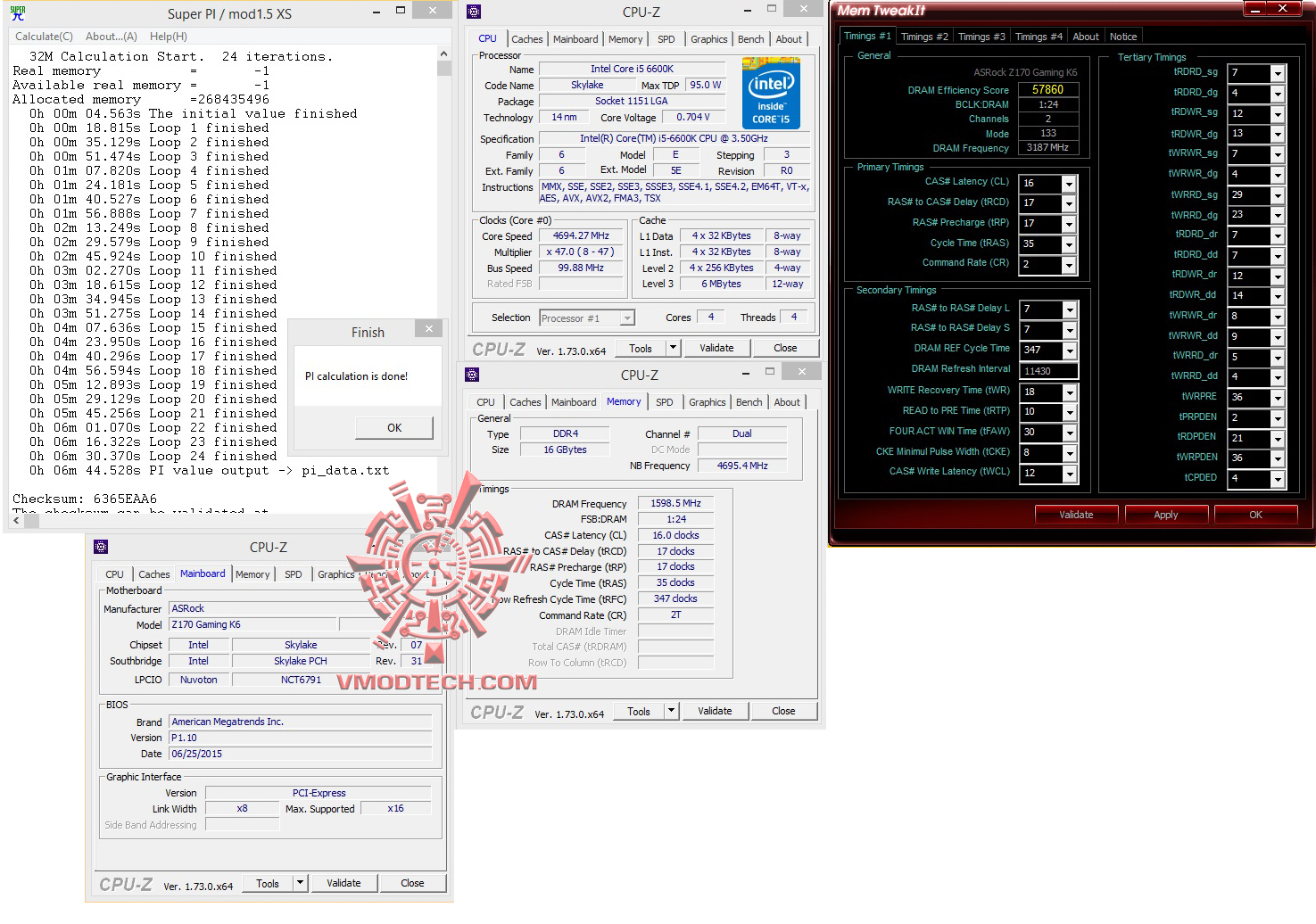This screenshot has height=924, width=1316.
Task: Open Memory tab in Mainboard CPU-Z window
Action: pyautogui.click(x=252, y=574)
